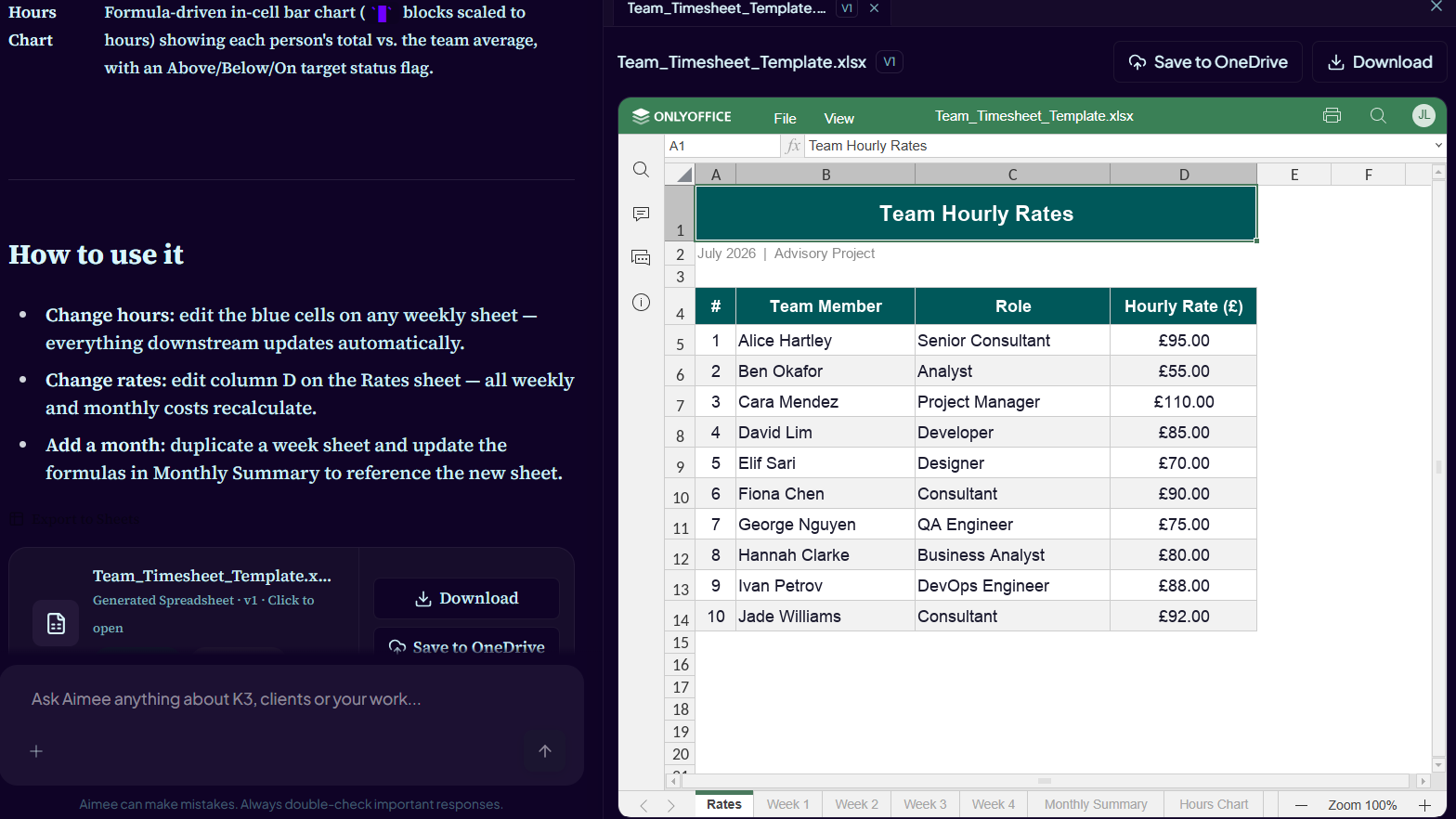Select cell 'Jade Williams'
The image size is (1456, 819).
tap(825, 617)
